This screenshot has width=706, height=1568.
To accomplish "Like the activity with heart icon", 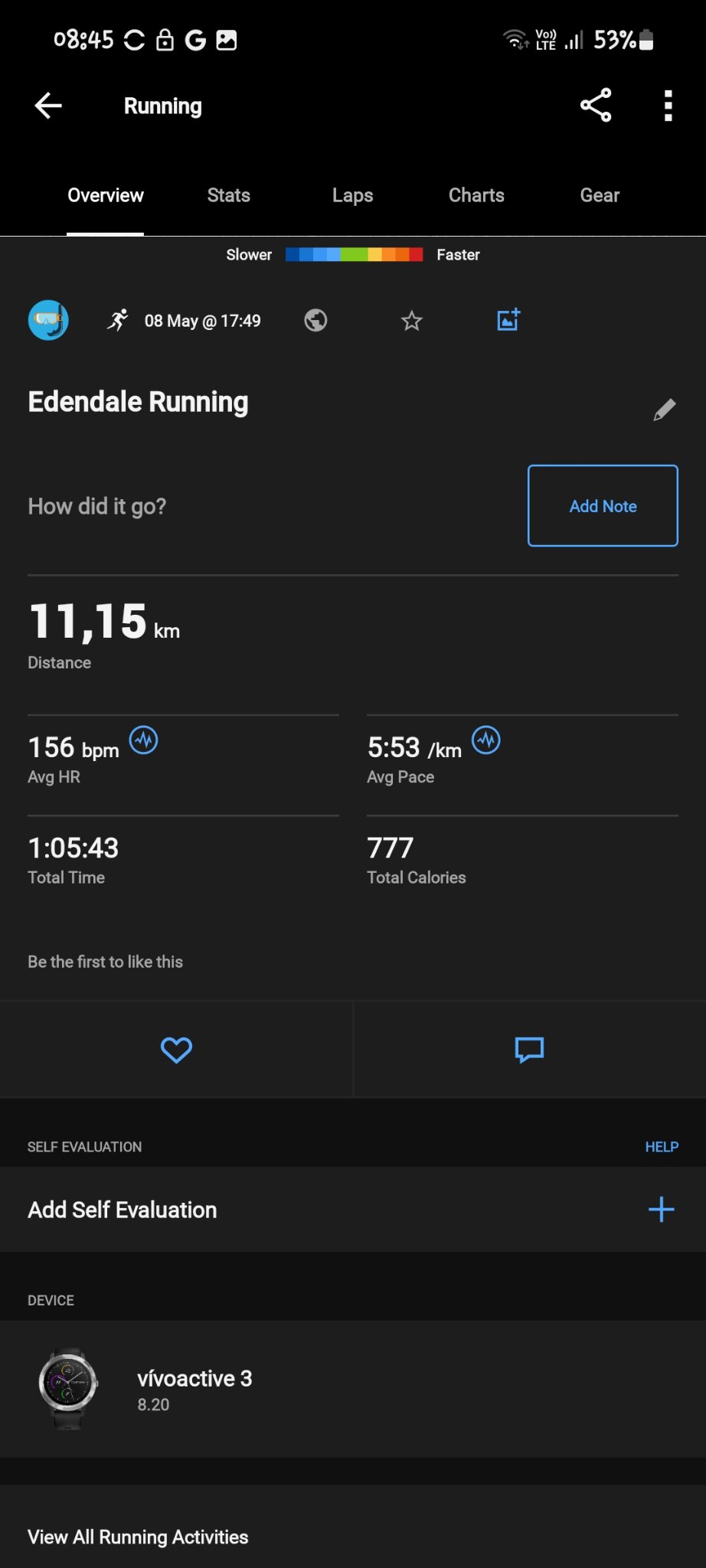I will pos(176,1050).
